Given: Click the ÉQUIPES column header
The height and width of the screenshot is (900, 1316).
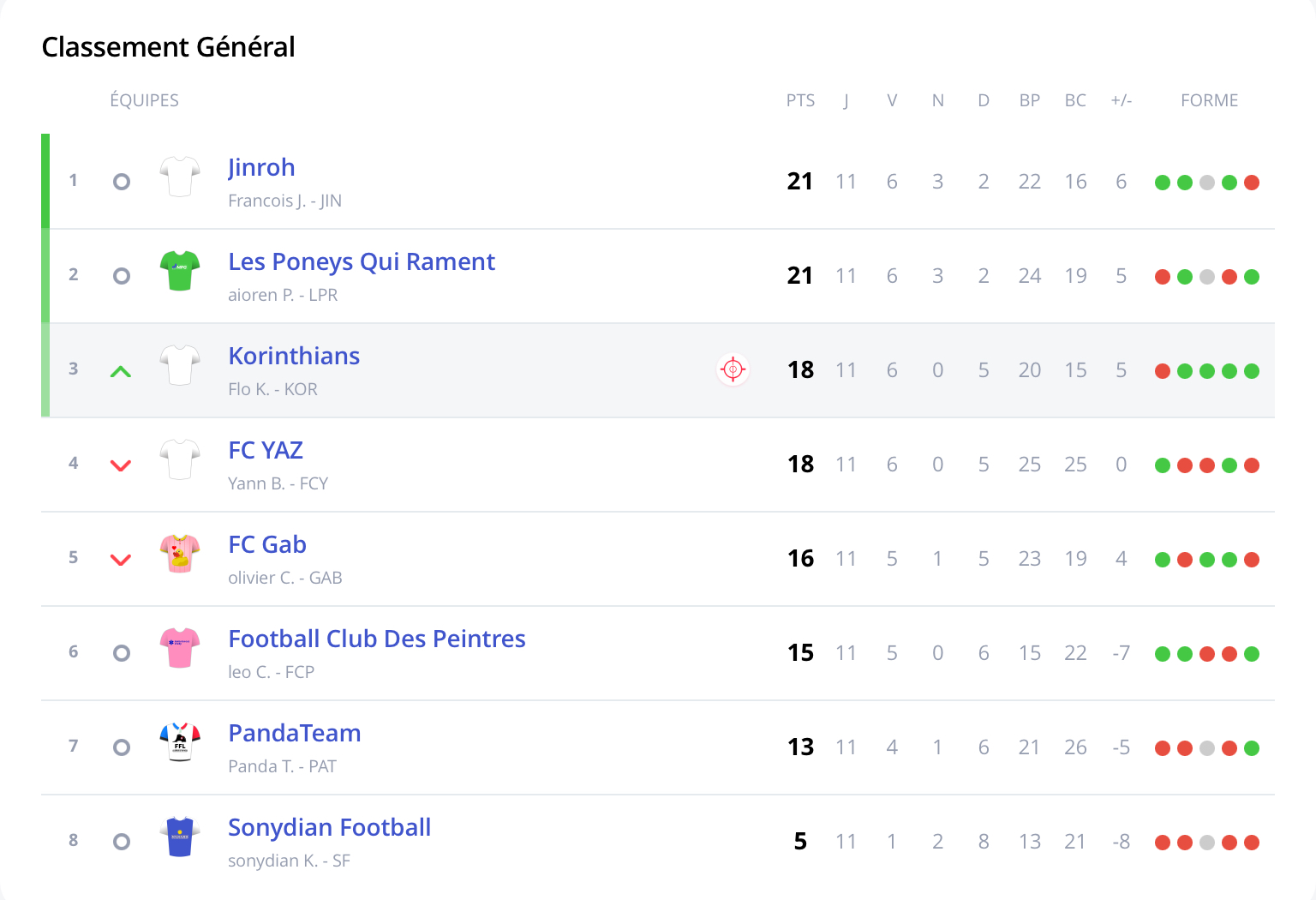Looking at the screenshot, I should 144,101.
